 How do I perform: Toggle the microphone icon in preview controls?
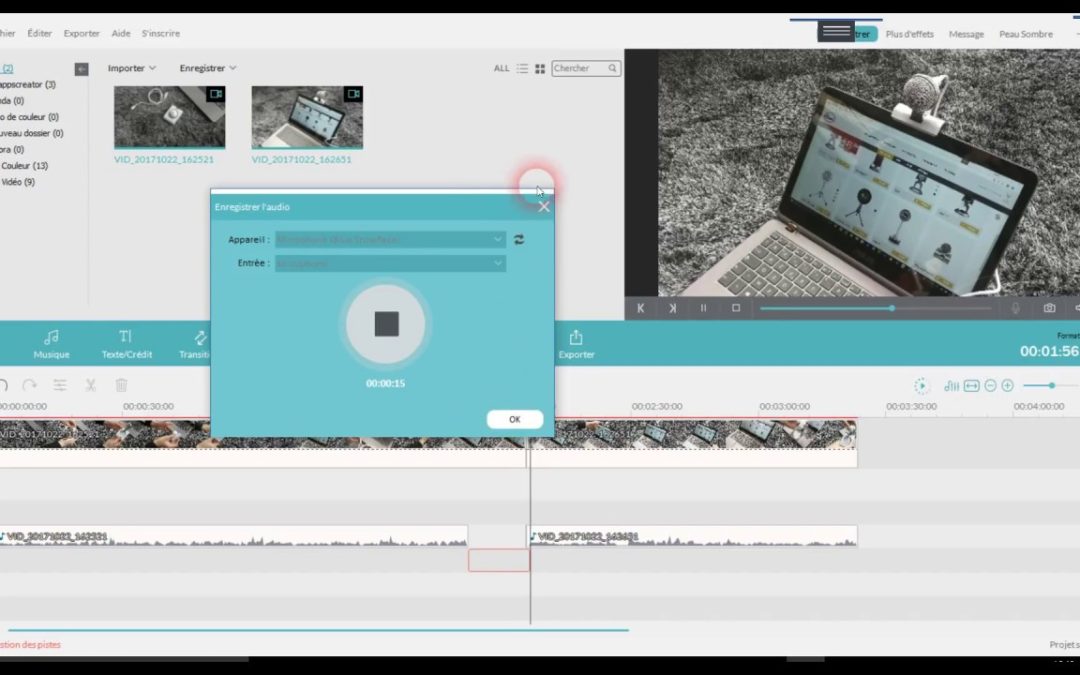tap(1015, 309)
